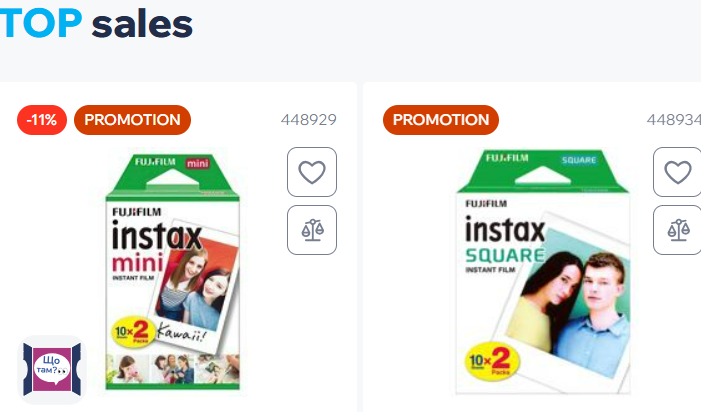This screenshot has height=412, width=701.
Task: Select product code 448929
Action: 308,120
